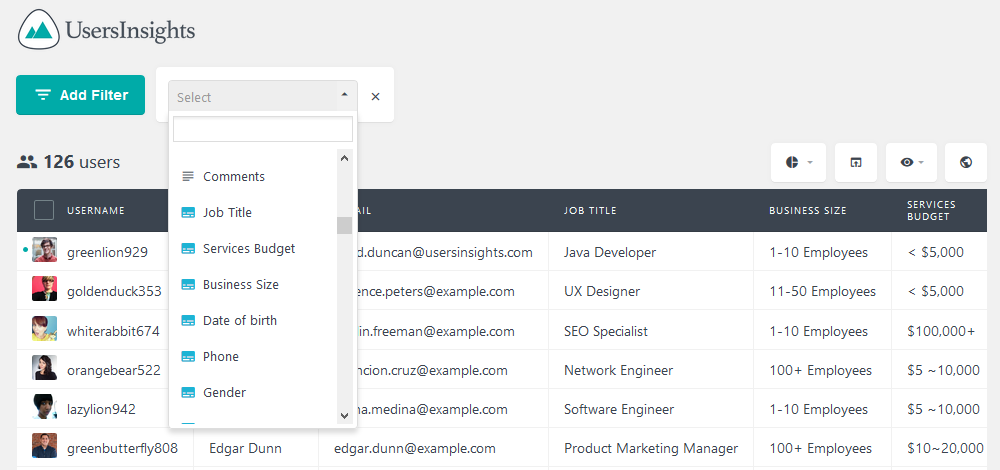This screenshot has width=1000, height=470.
Task: Choose Services Budget from the filter list
Action: point(253,249)
